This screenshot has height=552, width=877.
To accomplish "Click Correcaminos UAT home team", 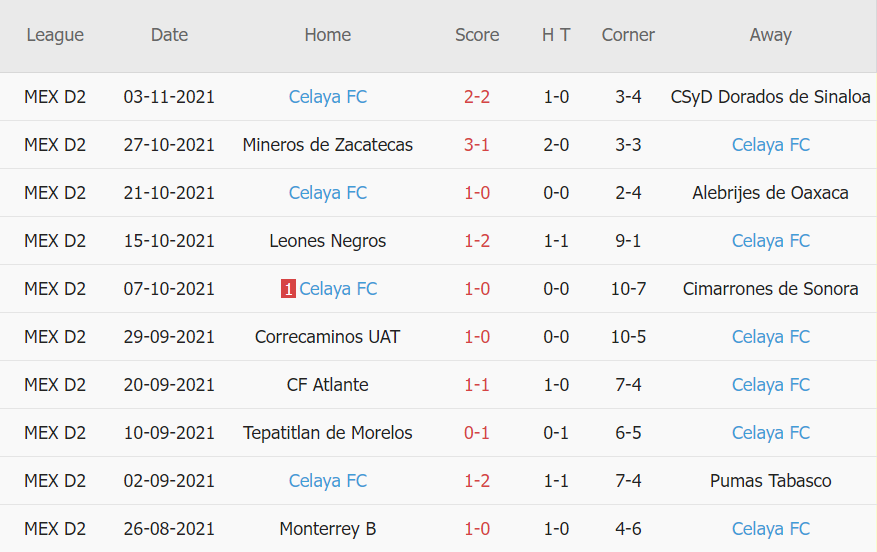I will [327, 337].
